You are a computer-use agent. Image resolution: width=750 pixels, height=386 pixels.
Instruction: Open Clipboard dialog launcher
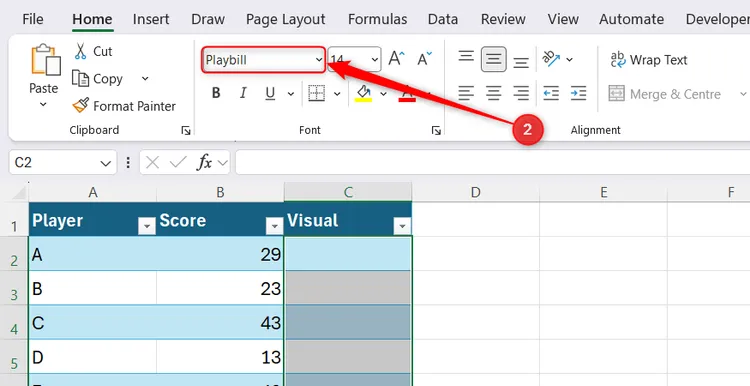tap(186, 131)
